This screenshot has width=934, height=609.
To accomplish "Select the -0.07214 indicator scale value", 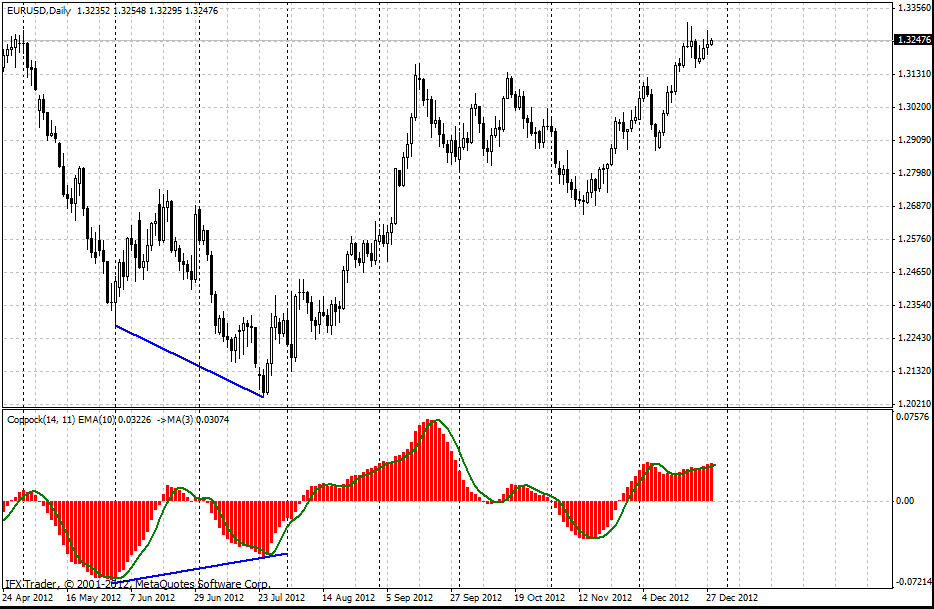I will pos(910,581).
